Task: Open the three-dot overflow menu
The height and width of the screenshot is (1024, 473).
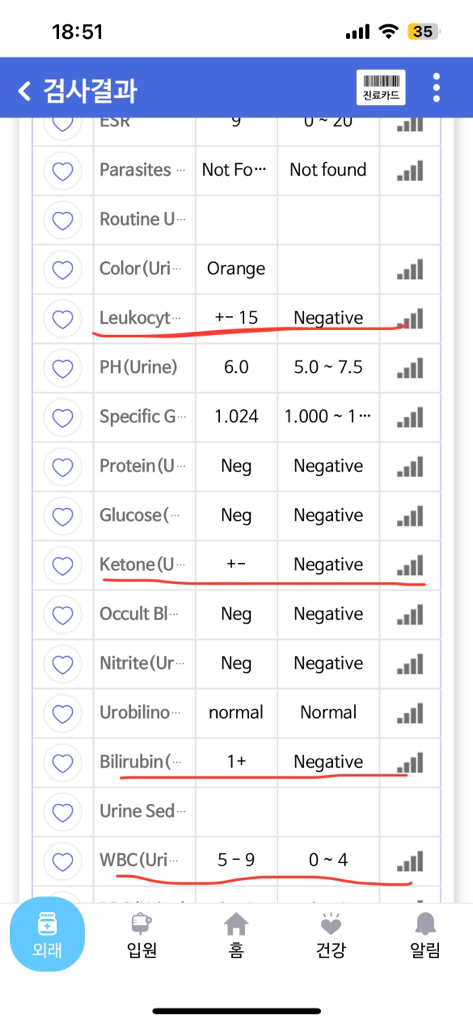Action: point(436,88)
